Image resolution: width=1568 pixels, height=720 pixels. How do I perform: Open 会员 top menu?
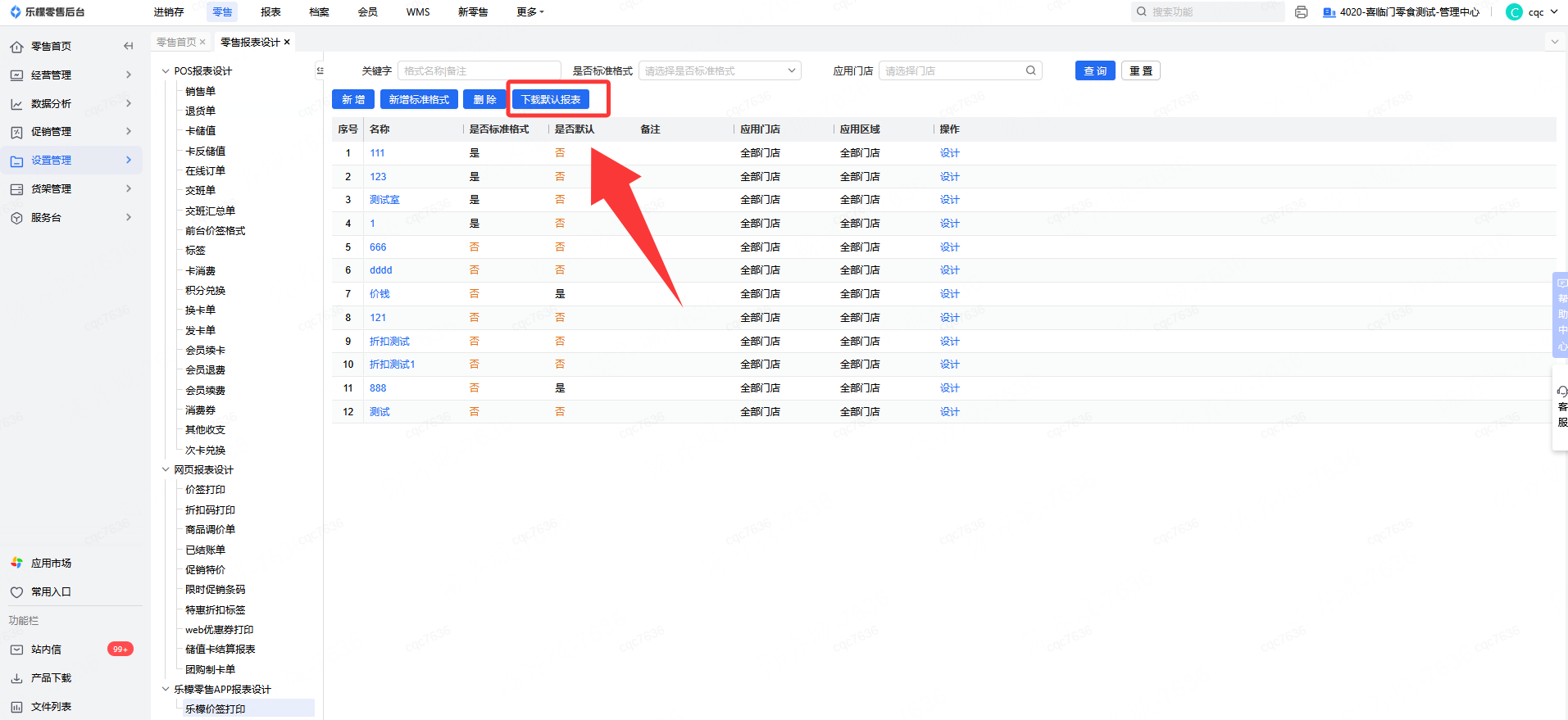click(368, 12)
